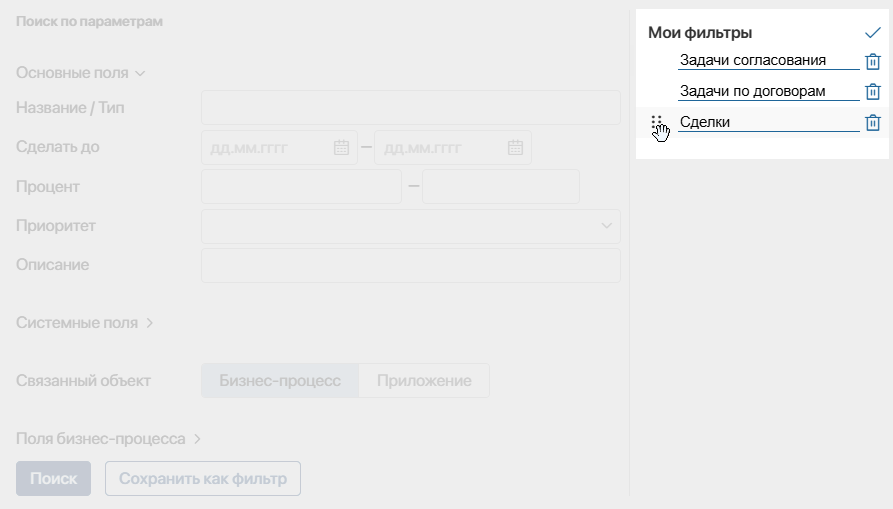Viewport: 893px width, 509px height.
Task: Focus the 'Название / Тип' input field
Action: click(x=411, y=108)
